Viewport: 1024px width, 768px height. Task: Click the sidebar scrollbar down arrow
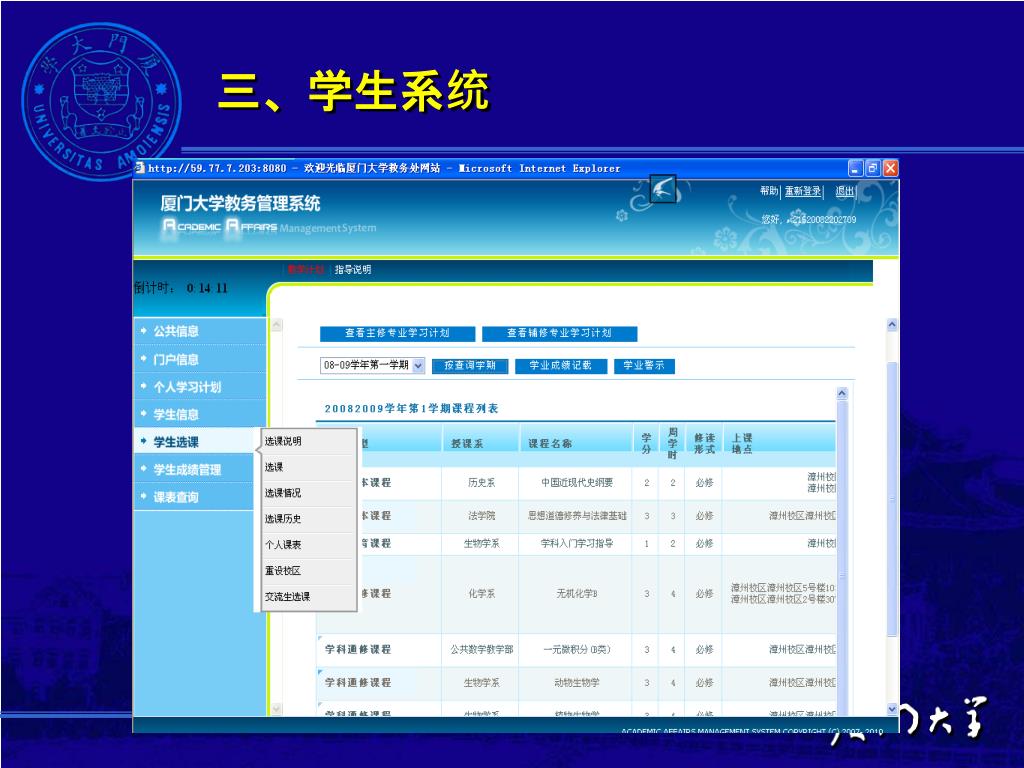tap(276, 709)
